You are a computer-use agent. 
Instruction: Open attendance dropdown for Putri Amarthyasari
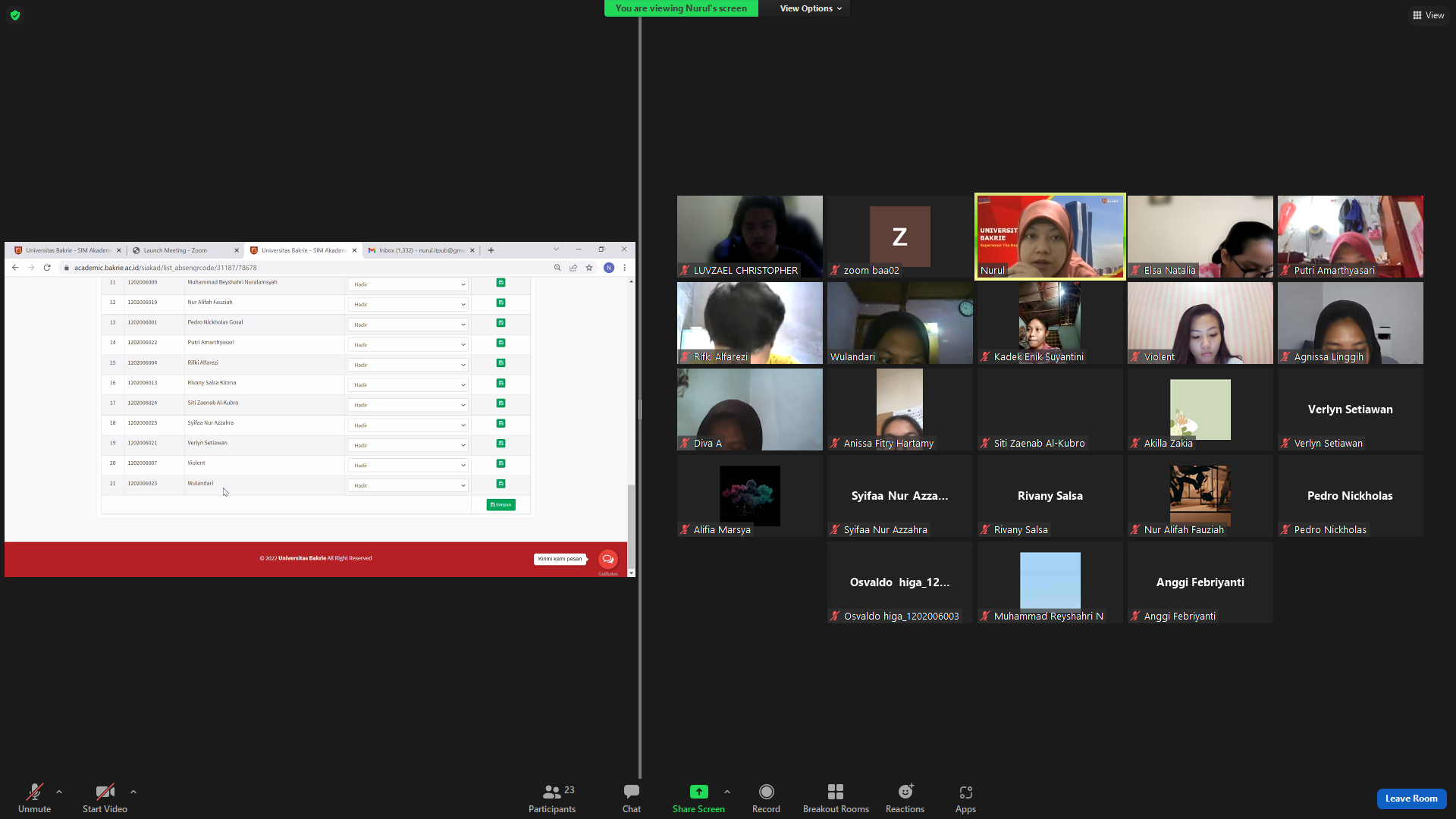click(409, 345)
